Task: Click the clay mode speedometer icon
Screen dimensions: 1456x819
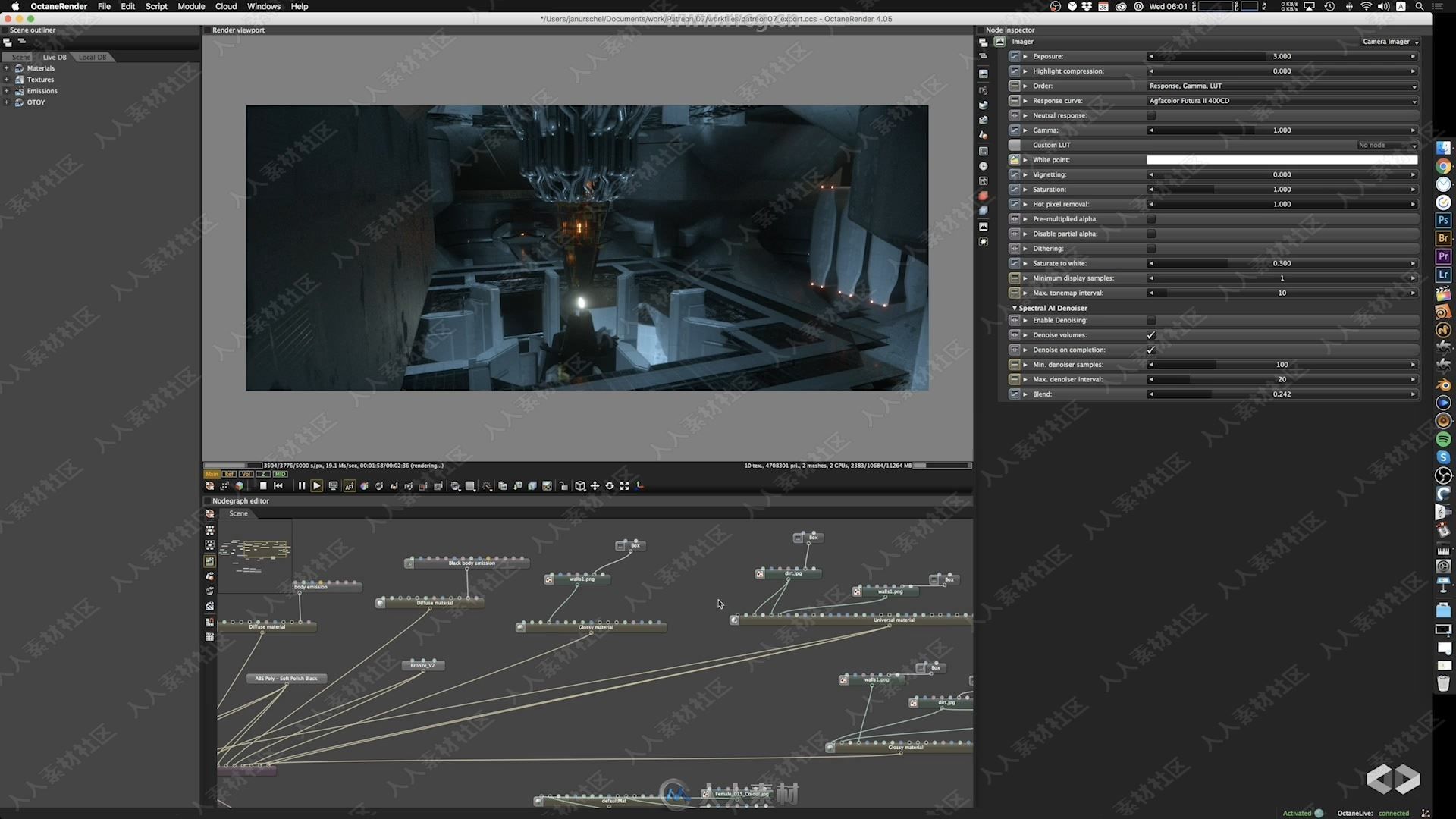Action: (486, 486)
